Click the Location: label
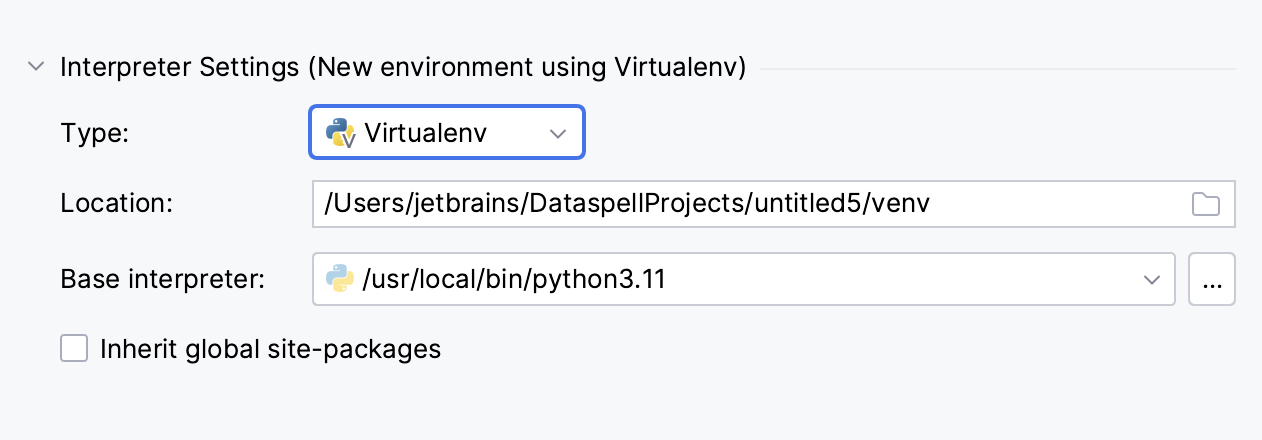This screenshot has height=440, width=1262. [118, 204]
